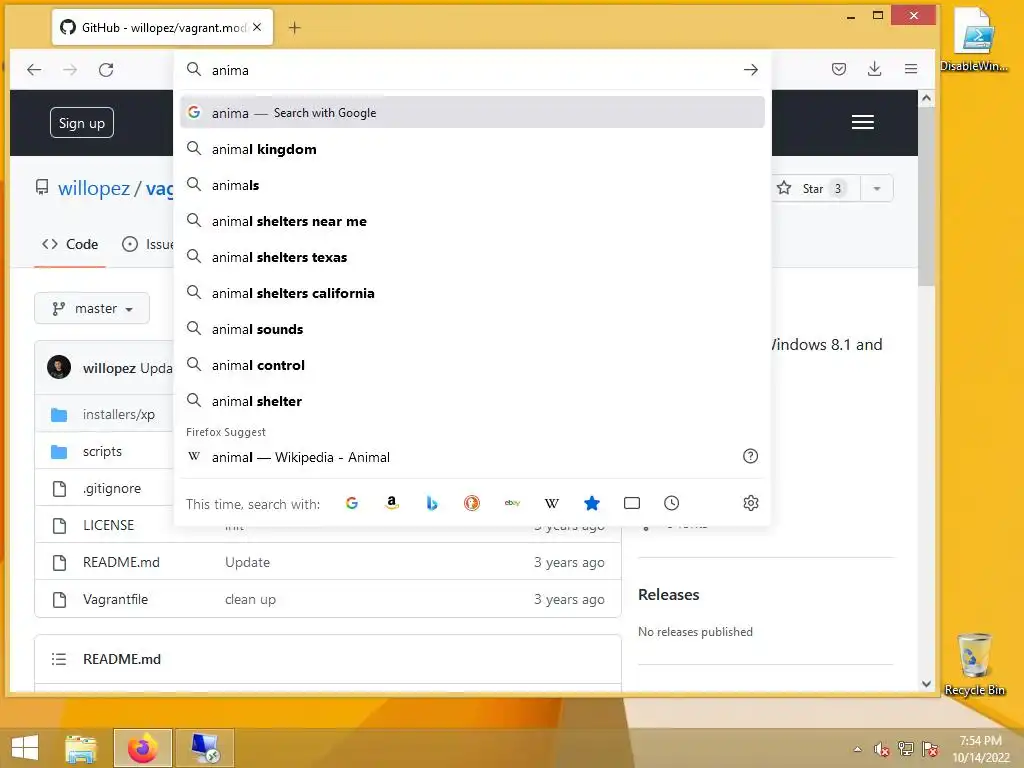The width and height of the screenshot is (1024, 768).
Task: Open the installers/xp folder
Action: point(118,414)
